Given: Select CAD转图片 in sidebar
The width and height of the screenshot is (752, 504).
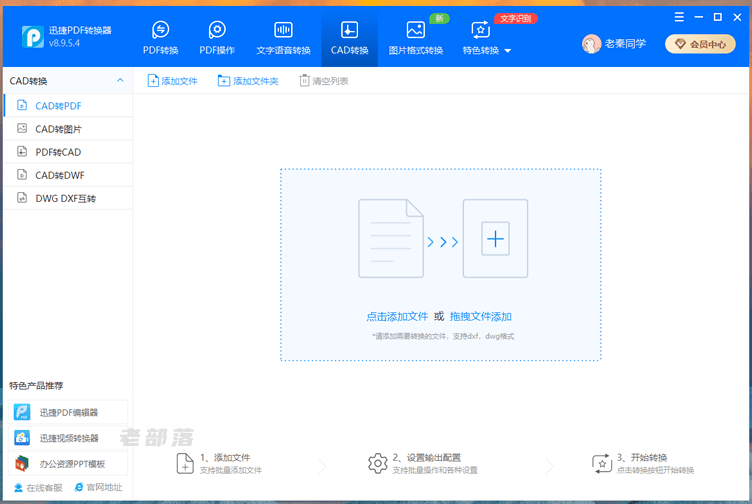Looking at the screenshot, I should [x=68, y=129].
